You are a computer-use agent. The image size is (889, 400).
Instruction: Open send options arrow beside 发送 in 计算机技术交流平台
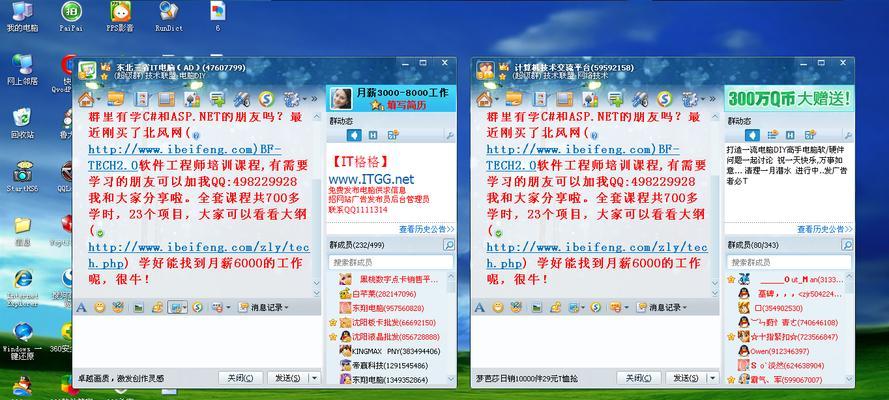pyautogui.click(x=713, y=378)
